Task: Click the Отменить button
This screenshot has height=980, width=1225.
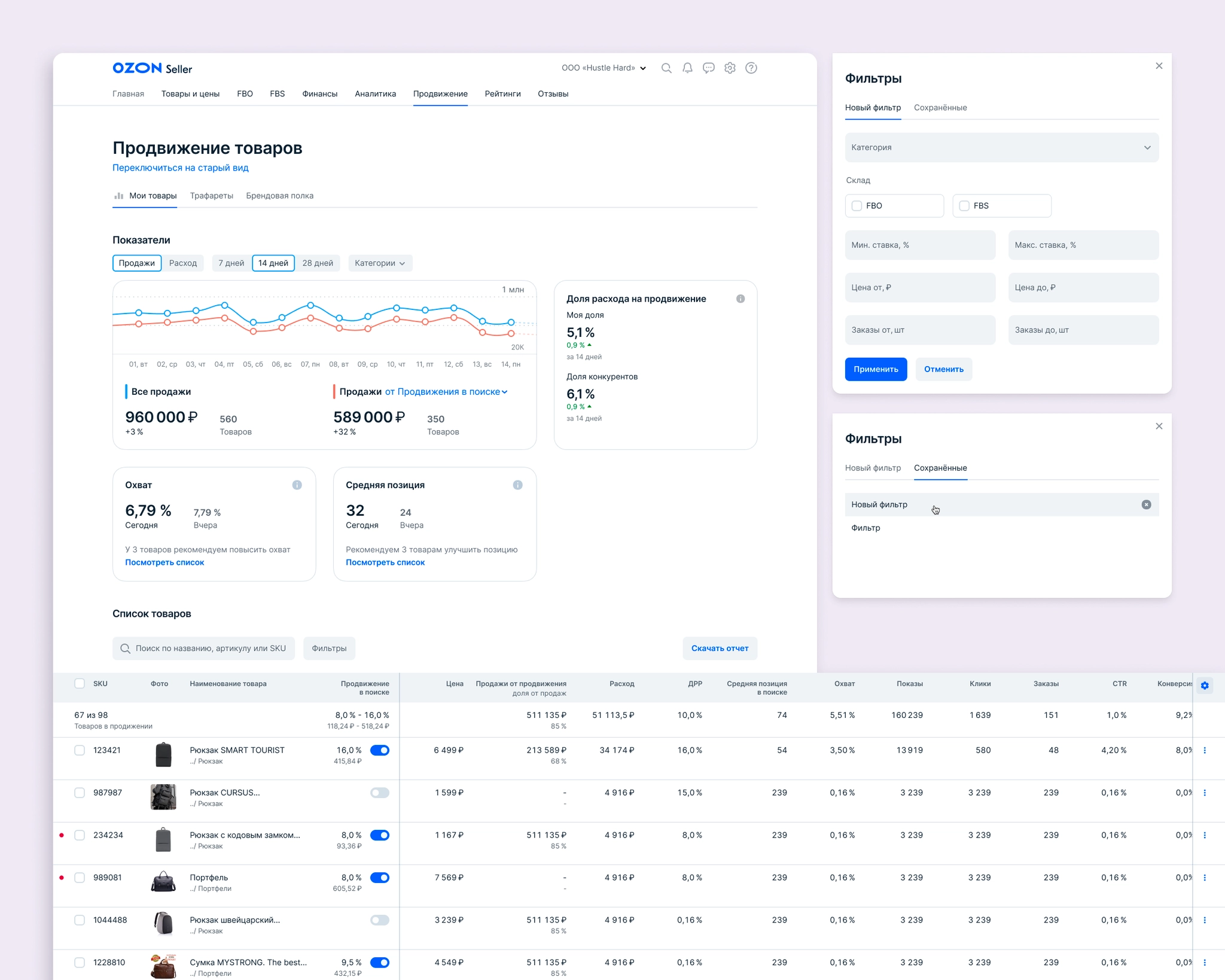Action: click(x=944, y=369)
